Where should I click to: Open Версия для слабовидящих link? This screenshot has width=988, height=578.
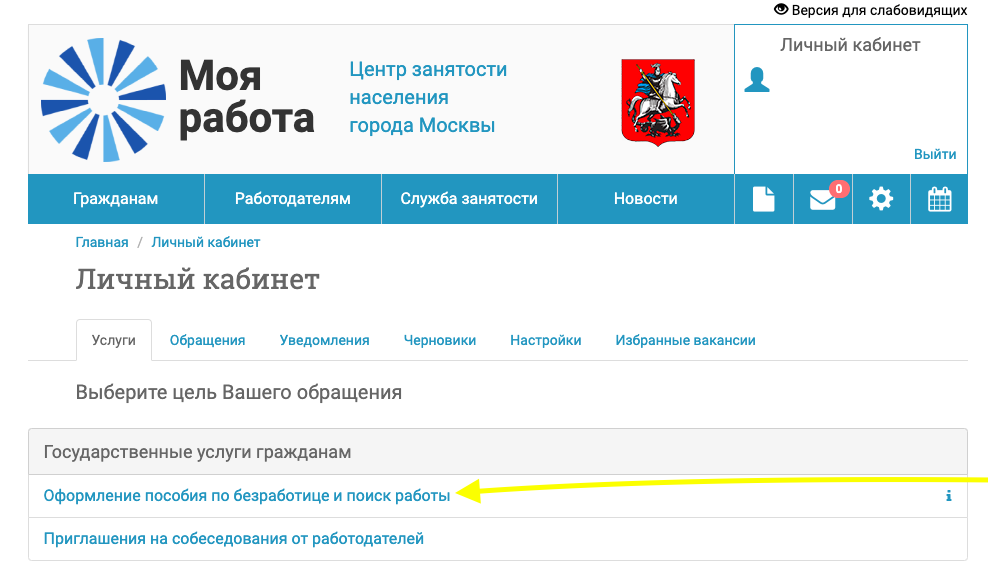pos(879,10)
